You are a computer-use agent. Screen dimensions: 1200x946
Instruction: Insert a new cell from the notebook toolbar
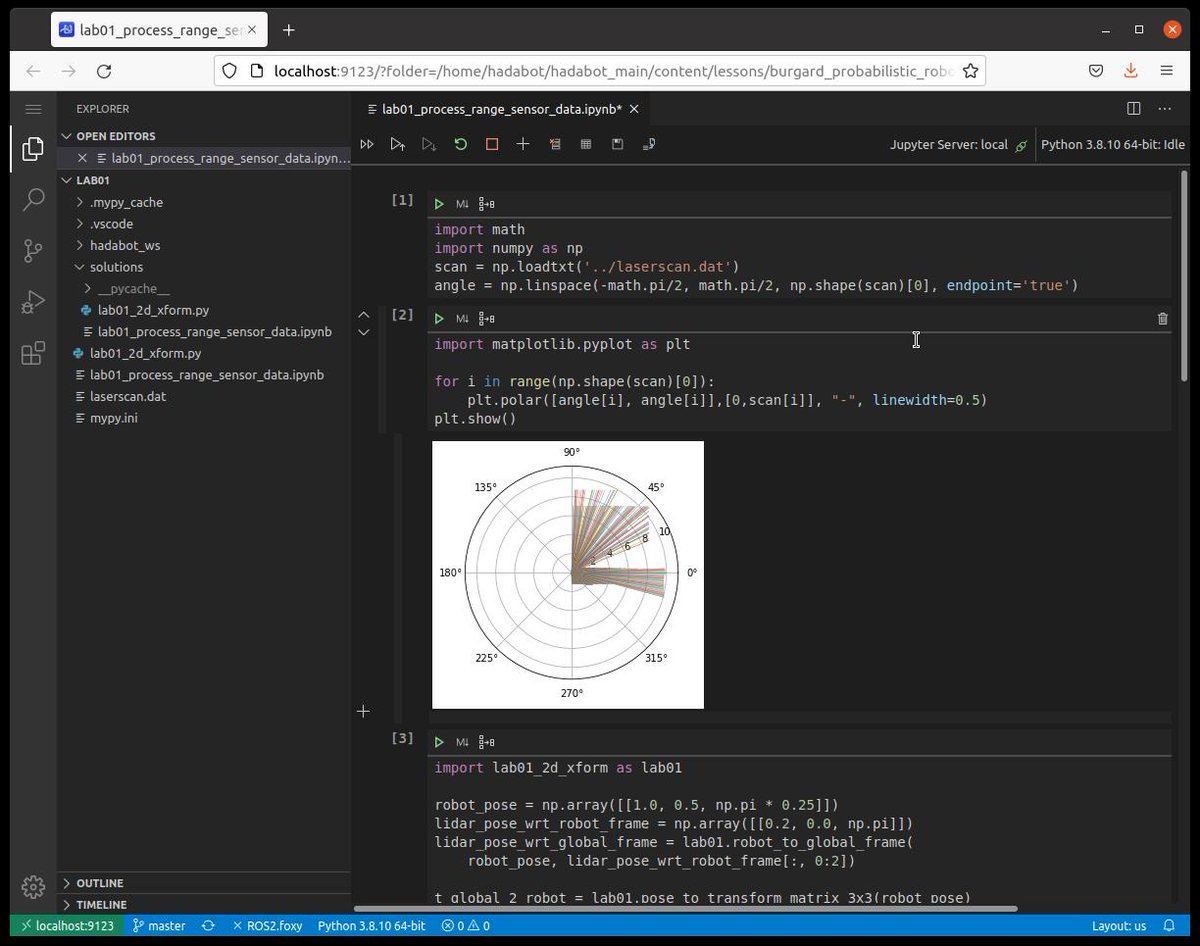(523, 145)
